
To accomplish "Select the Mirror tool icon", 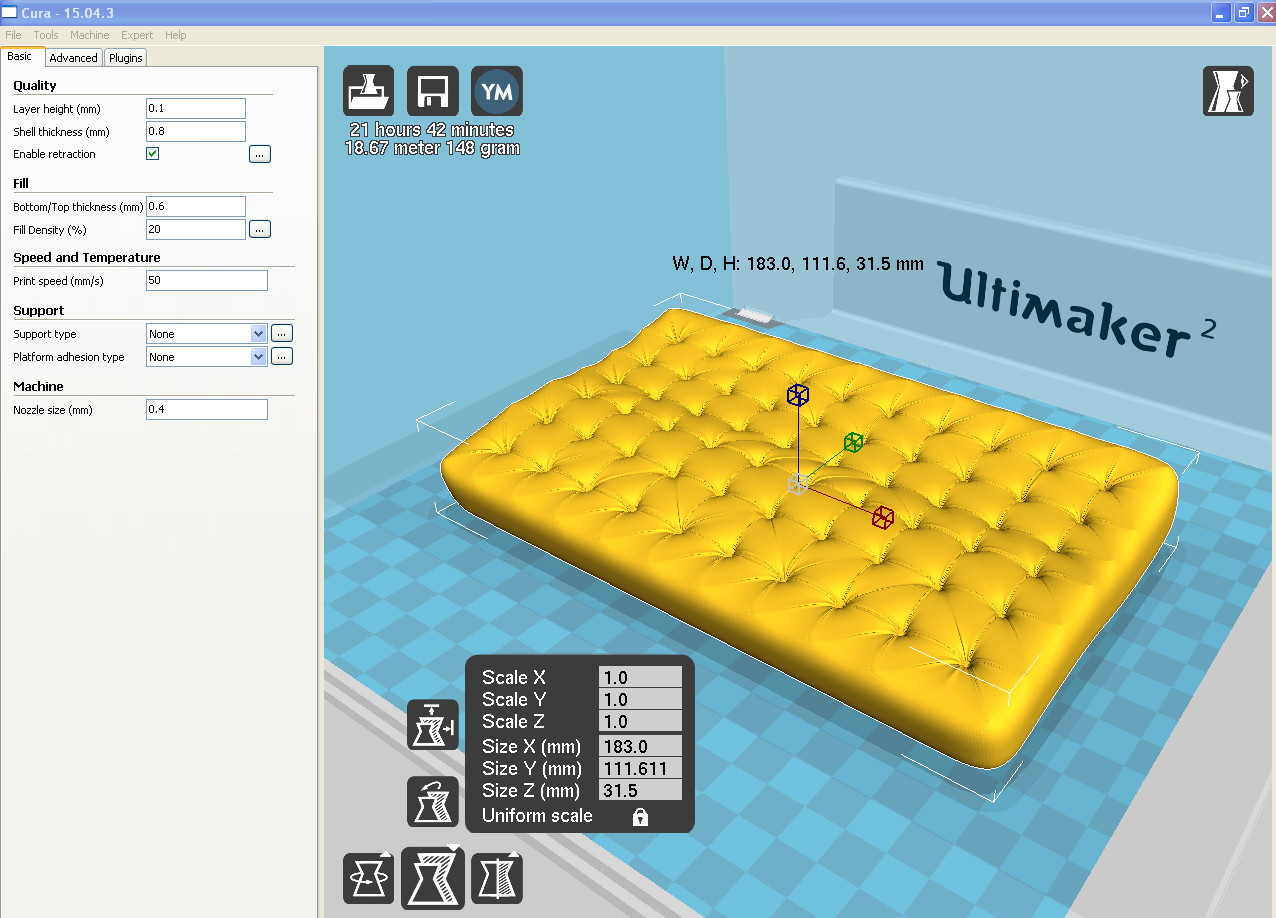I will pyautogui.click(x=497, y=878).
